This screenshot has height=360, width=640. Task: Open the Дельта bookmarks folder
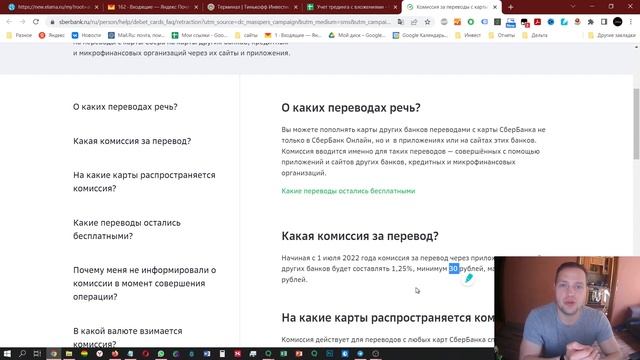[x=535, y=36]
